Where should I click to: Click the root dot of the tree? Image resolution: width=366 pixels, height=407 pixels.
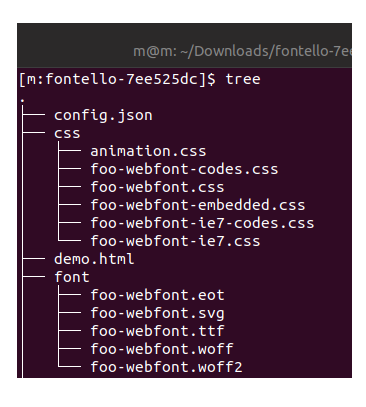[x=22, y=100]
